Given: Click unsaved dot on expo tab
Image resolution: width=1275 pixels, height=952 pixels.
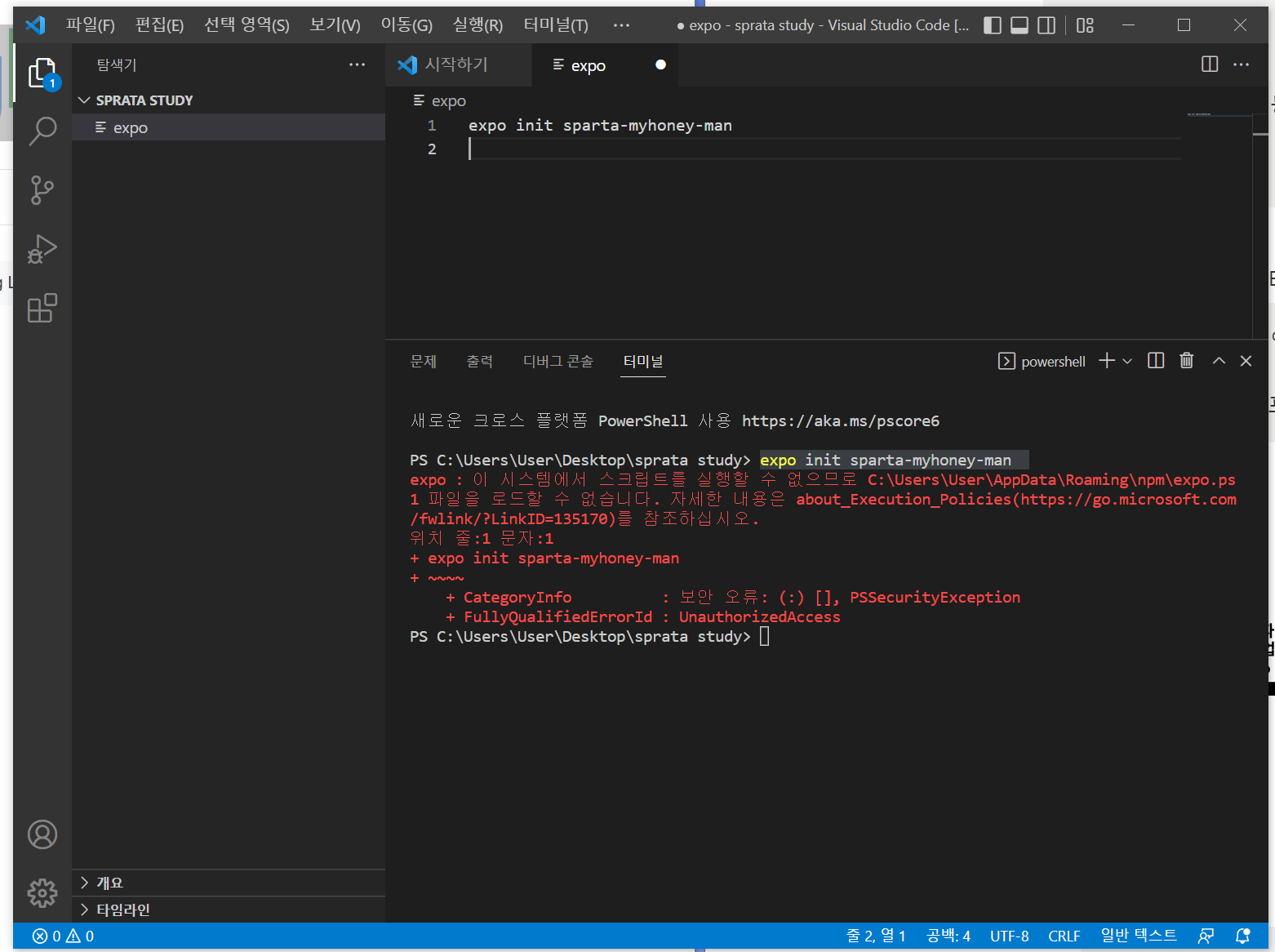Looking at the screenshot, I should pos(660,65).
